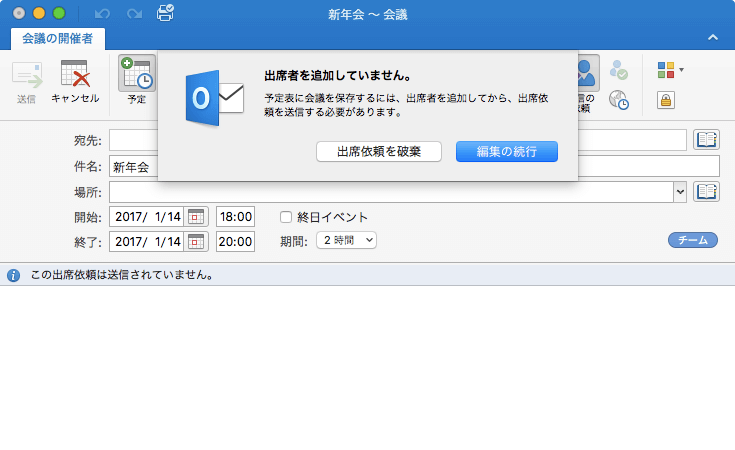The width and height of the screenshot is (735, 450).
Task: Click the Outlook logo in the dialog
Action: coord(215,98)
